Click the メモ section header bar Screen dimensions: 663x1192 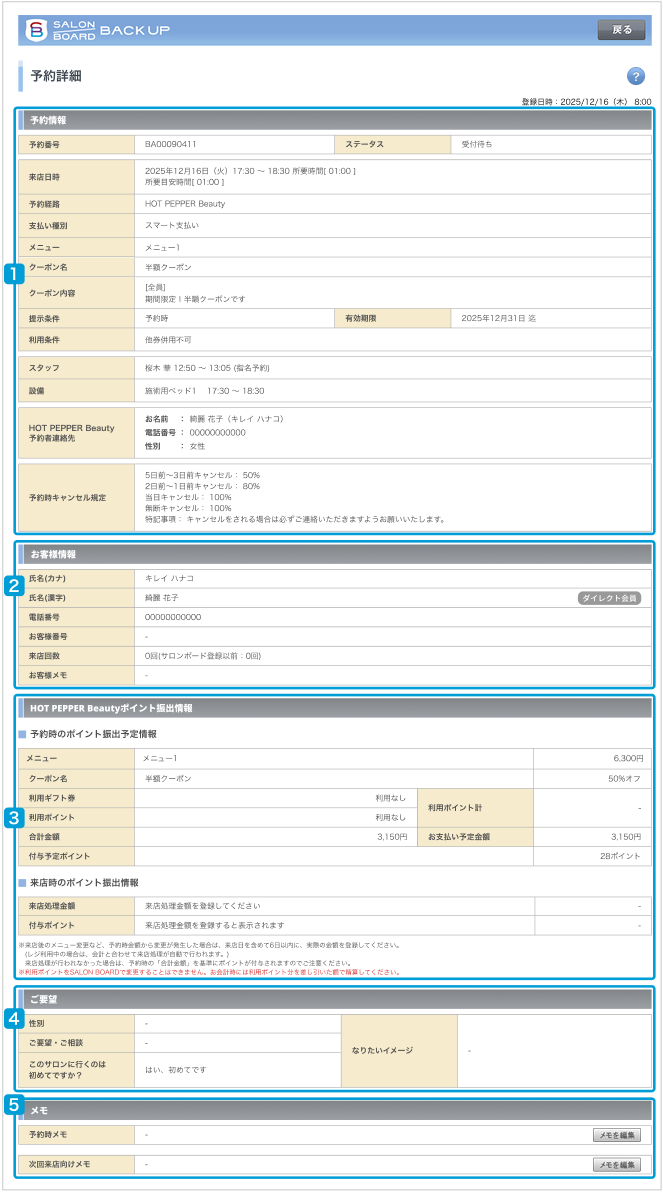(x=334, y=1110)
